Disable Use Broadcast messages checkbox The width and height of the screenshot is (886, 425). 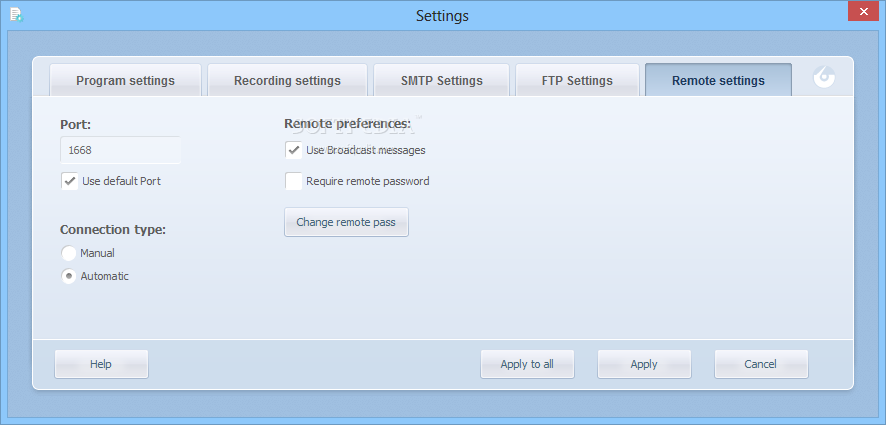(293, 150)
